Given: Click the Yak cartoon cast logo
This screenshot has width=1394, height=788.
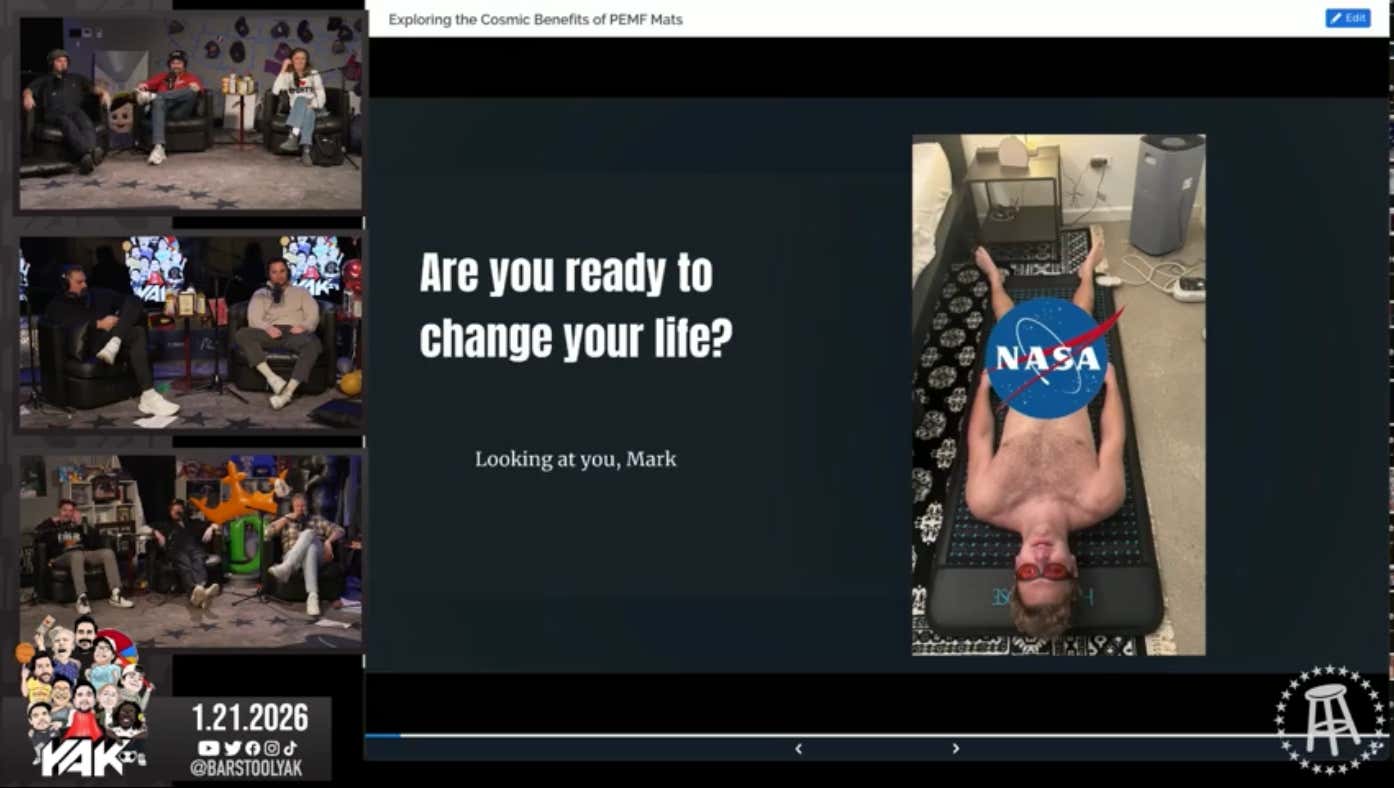Looking at the screenshot, I should [82, 700].
